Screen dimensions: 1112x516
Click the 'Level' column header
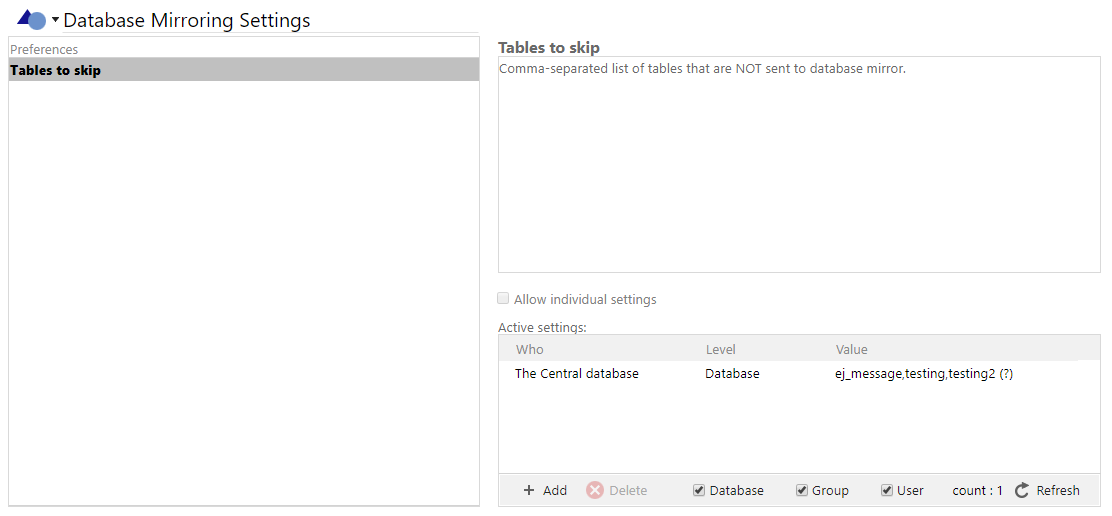click(x=721, y=349)
